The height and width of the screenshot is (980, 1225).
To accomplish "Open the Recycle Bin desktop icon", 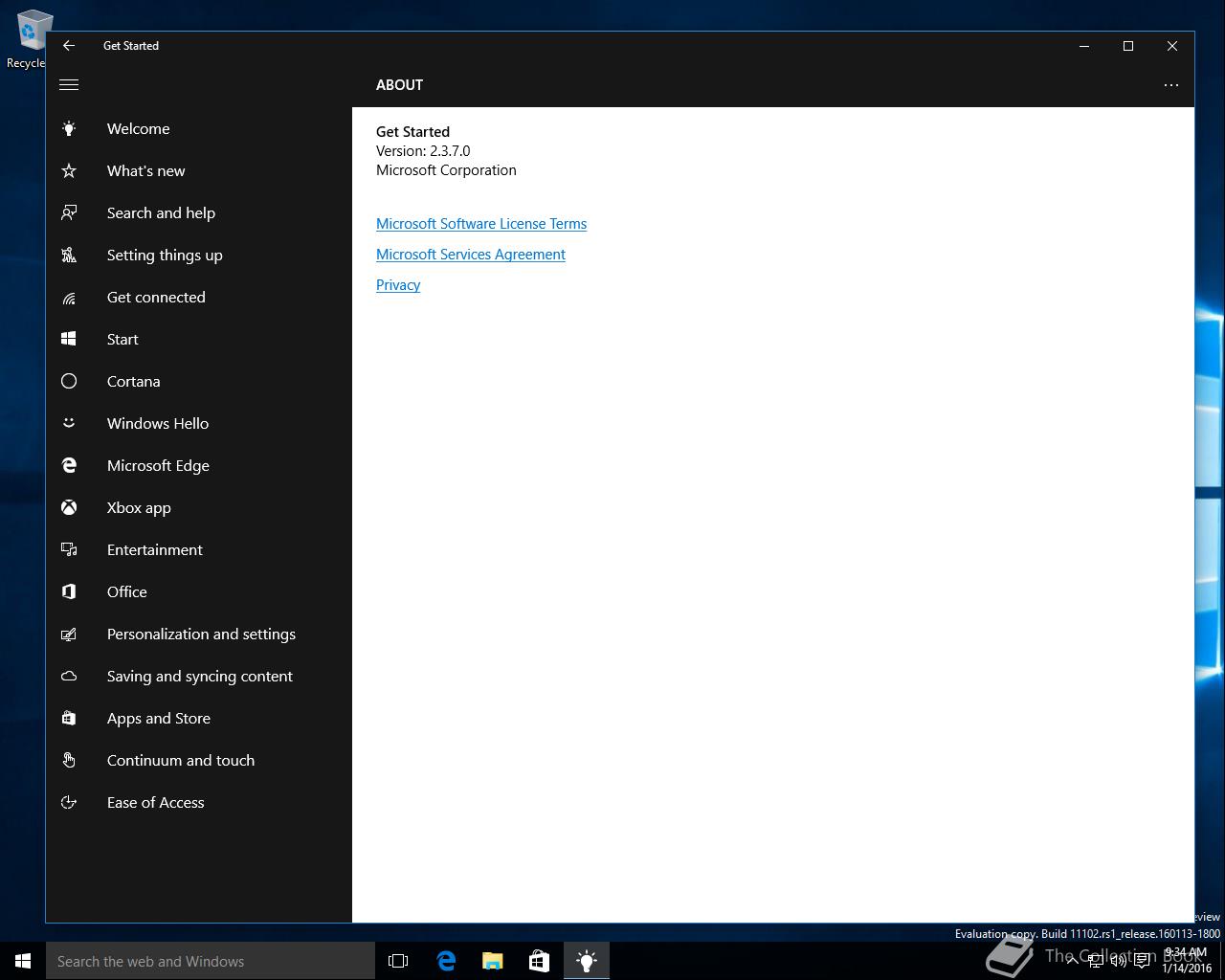I will (x=29, y=38).
